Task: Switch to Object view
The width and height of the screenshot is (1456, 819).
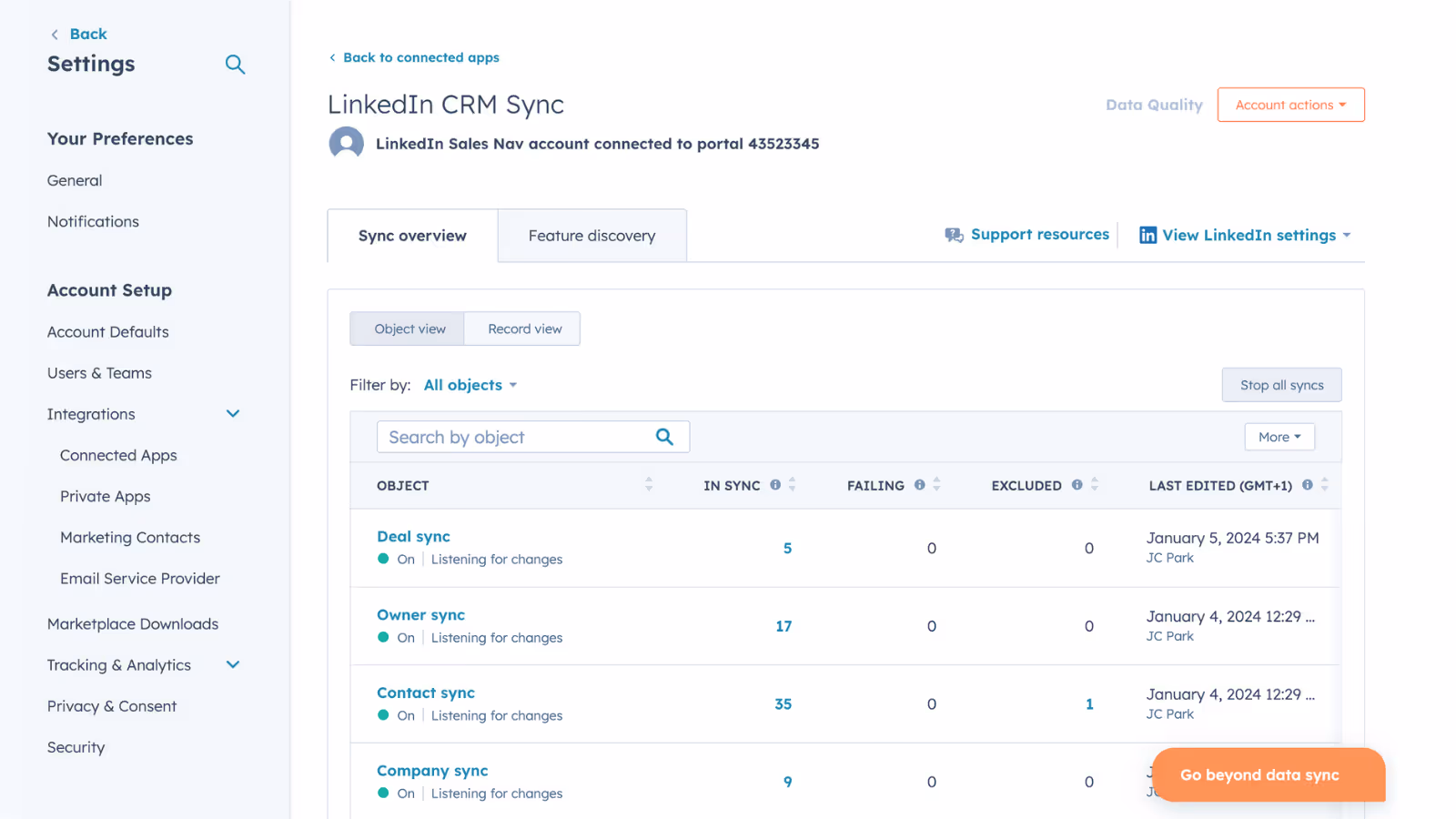Action: pos(408,329)
